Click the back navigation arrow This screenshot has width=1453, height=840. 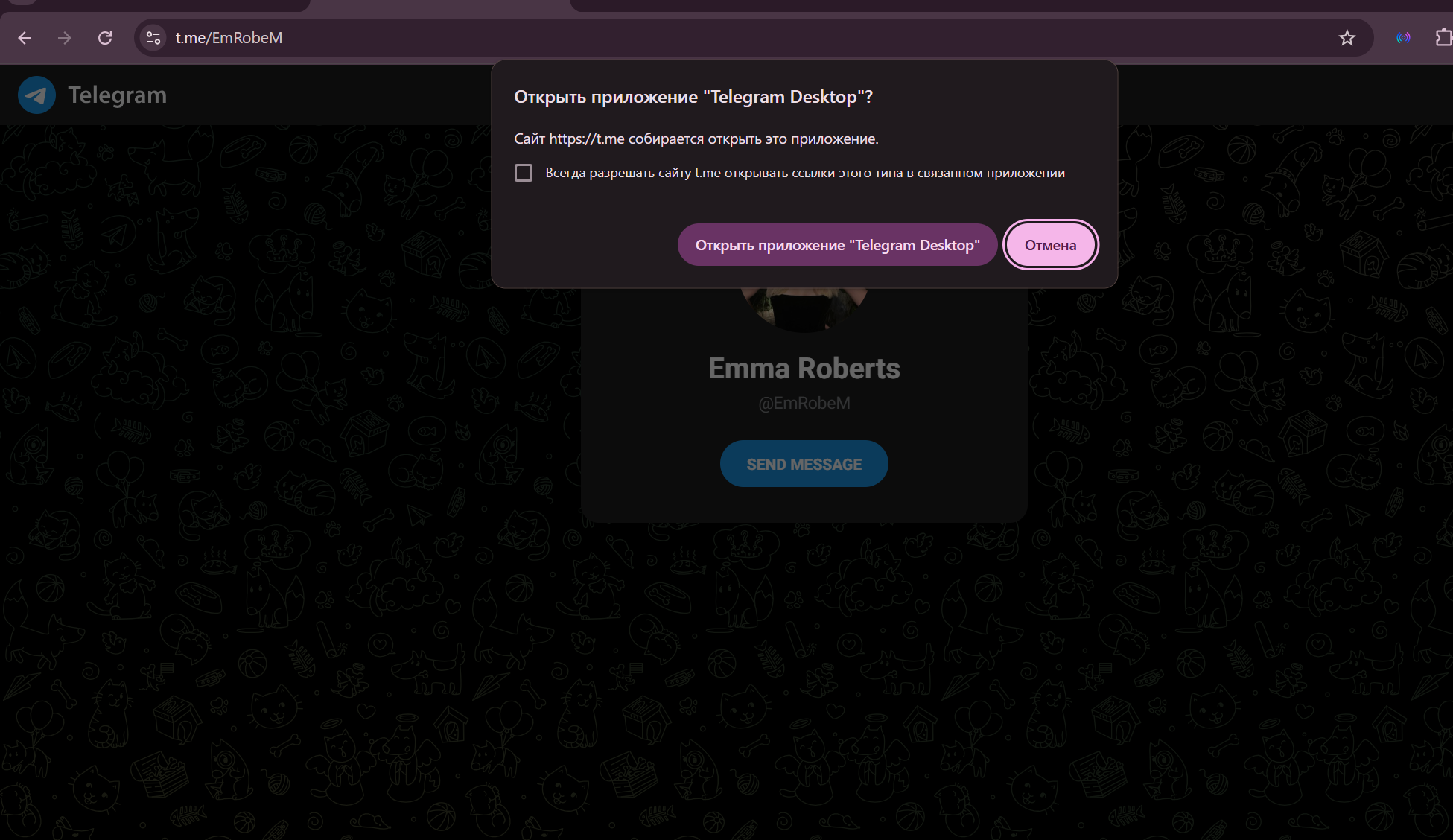(x=25, y=38)
